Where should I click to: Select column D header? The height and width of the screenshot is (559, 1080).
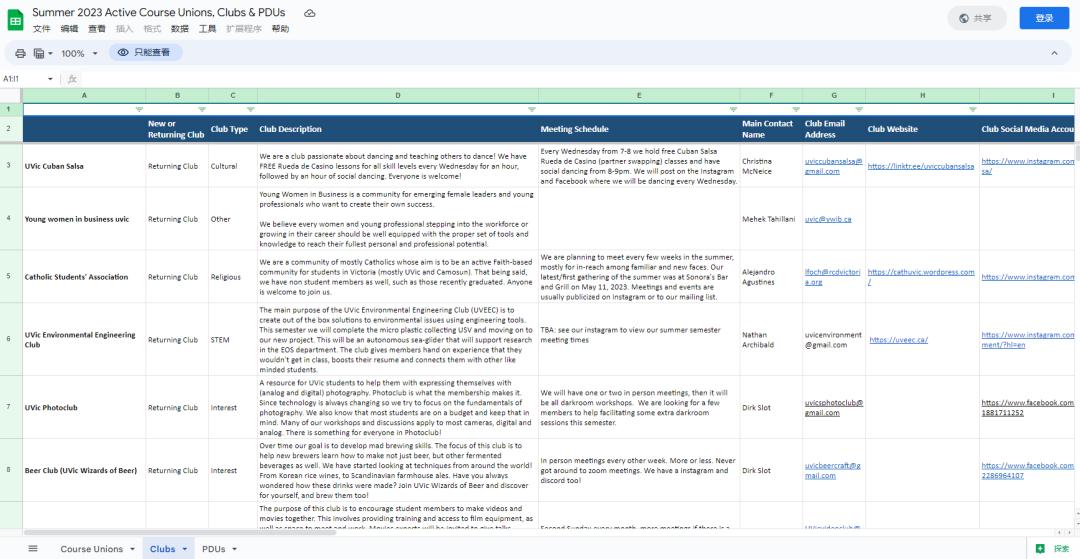(397, 96)
